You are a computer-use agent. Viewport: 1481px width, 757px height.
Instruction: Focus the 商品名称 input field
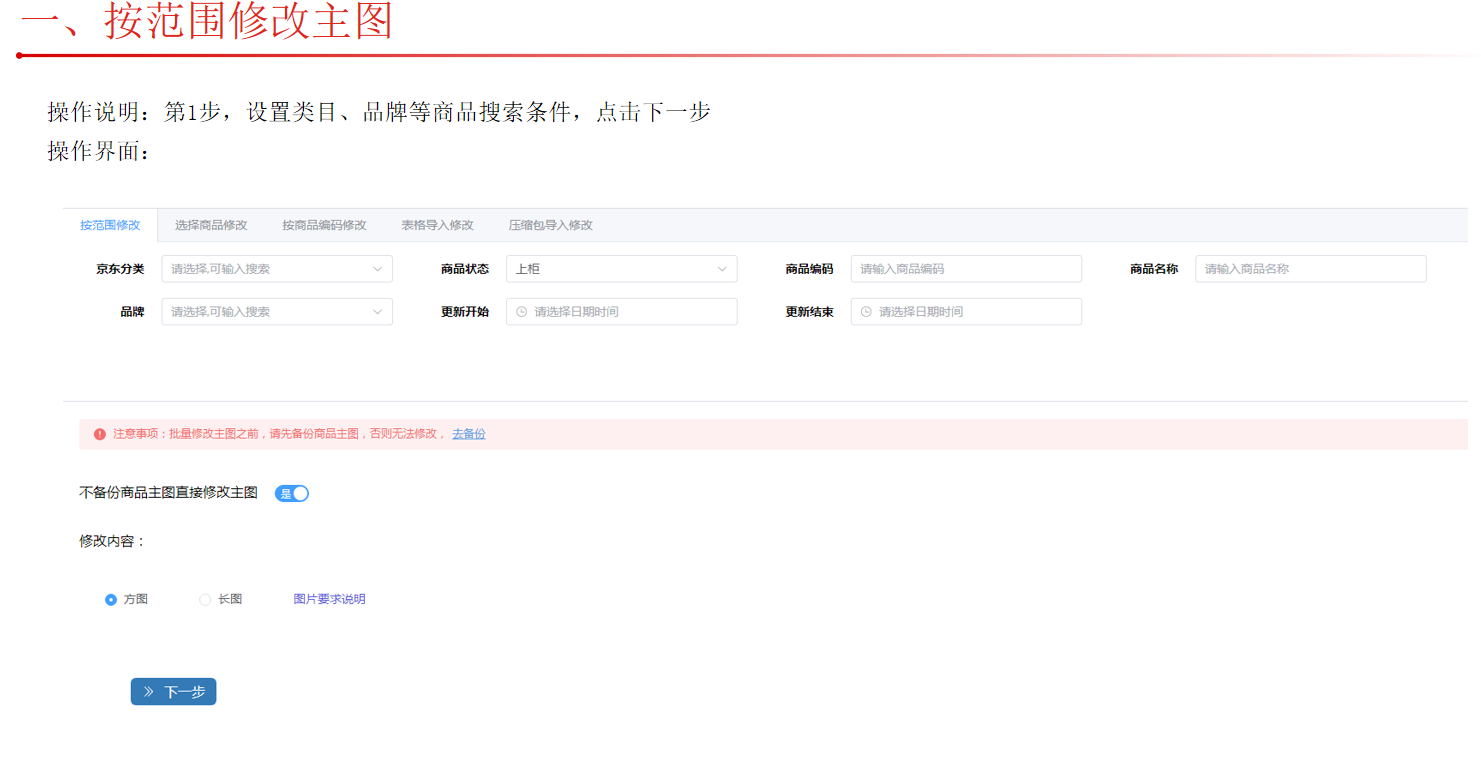tap(1310, 269)
